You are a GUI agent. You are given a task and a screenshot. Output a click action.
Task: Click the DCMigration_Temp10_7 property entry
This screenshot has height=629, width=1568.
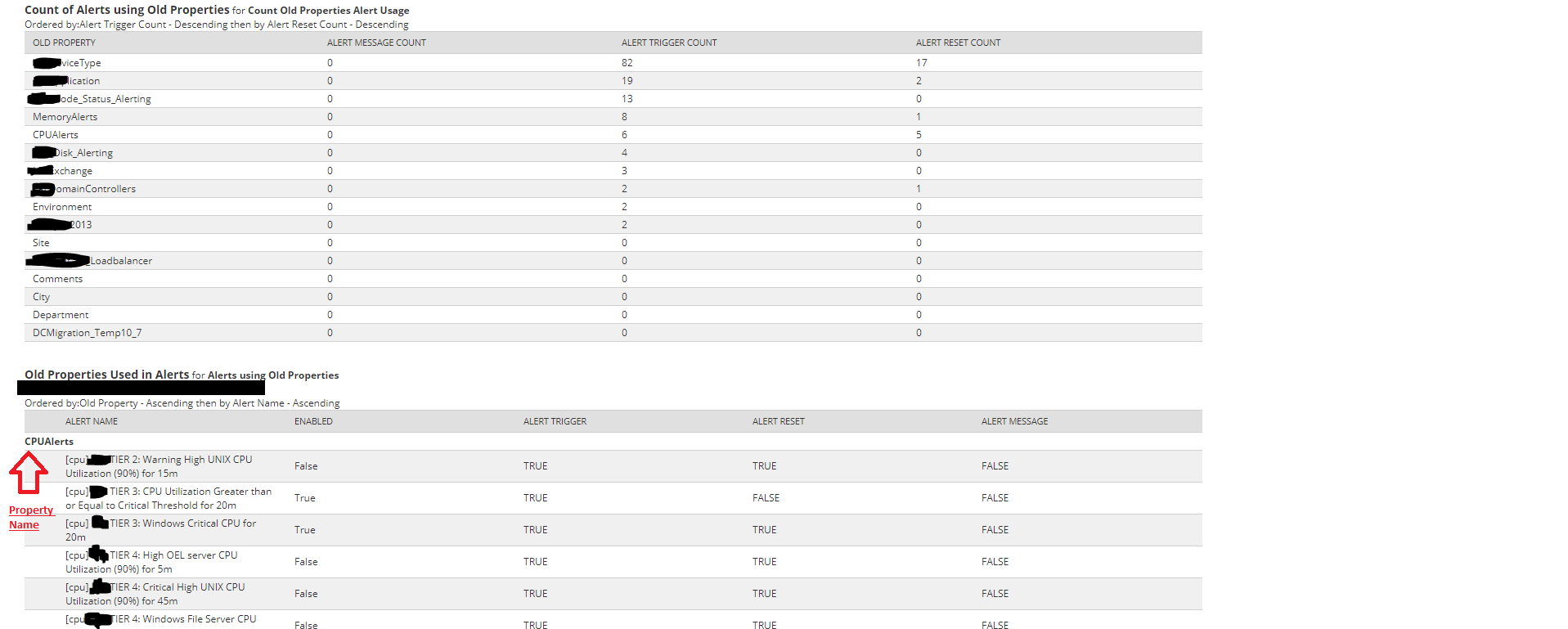(x=87, y=333)
